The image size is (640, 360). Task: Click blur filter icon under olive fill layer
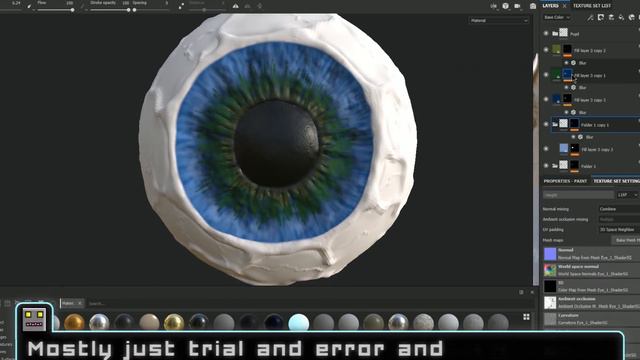573,63
